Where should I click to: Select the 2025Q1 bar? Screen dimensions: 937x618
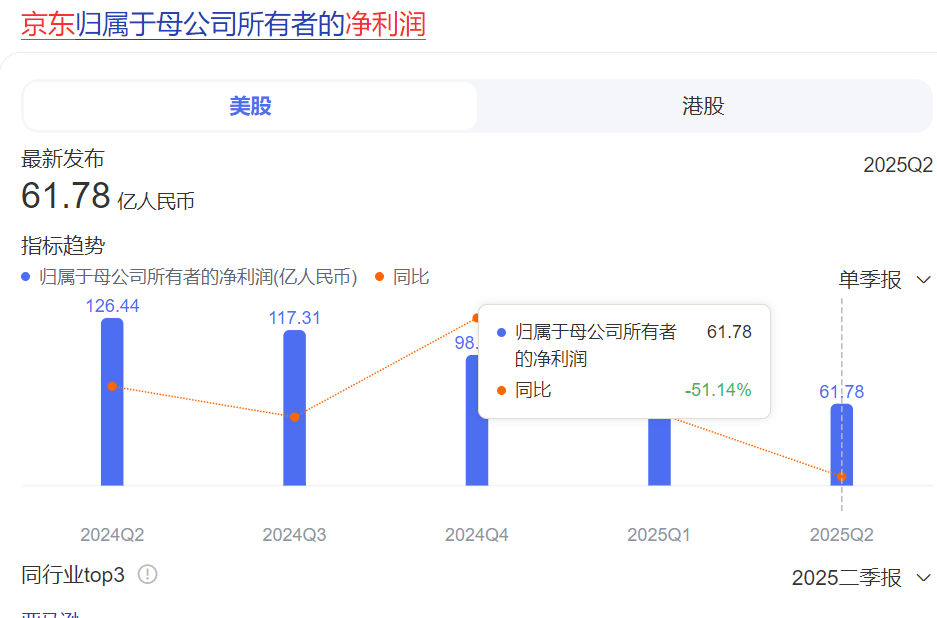point(660,452)
